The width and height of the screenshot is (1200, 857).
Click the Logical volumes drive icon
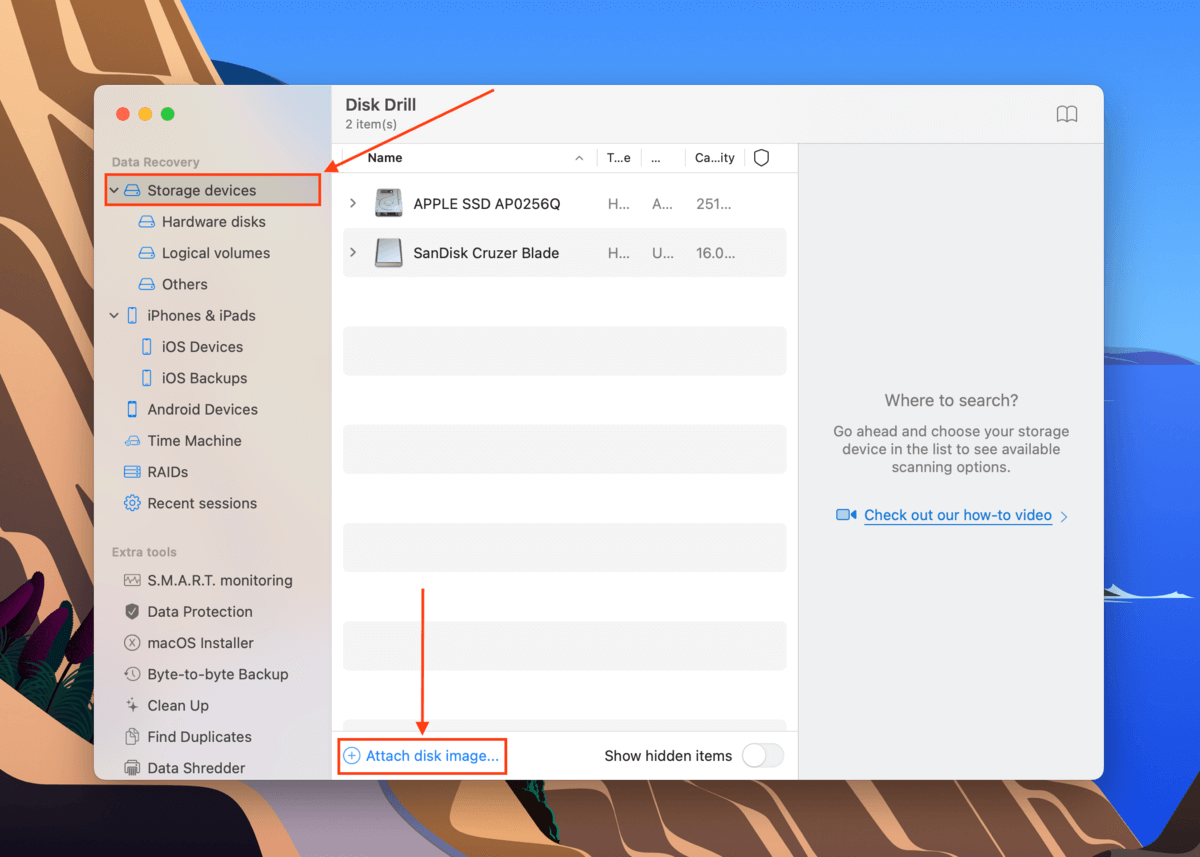(x=147, y=253)
